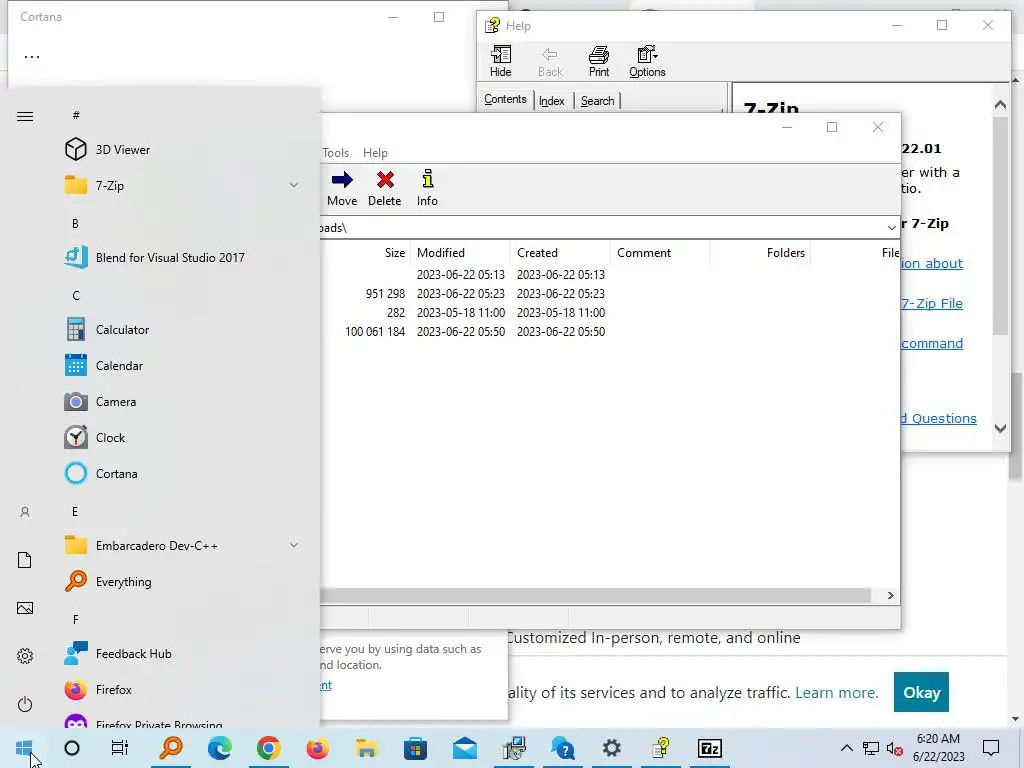Open 7-Zip address path dropdown

891,227
